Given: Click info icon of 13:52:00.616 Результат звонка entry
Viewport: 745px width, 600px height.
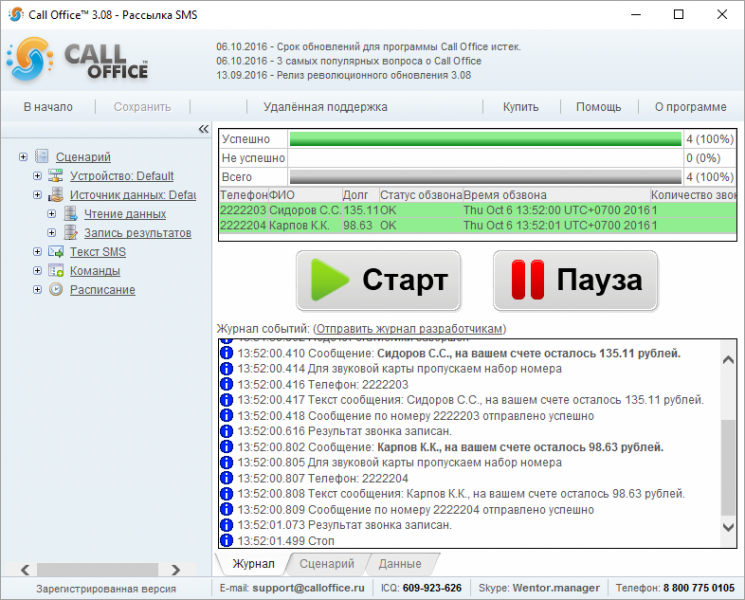Looking at the screenshot, I should click(227, 431).
